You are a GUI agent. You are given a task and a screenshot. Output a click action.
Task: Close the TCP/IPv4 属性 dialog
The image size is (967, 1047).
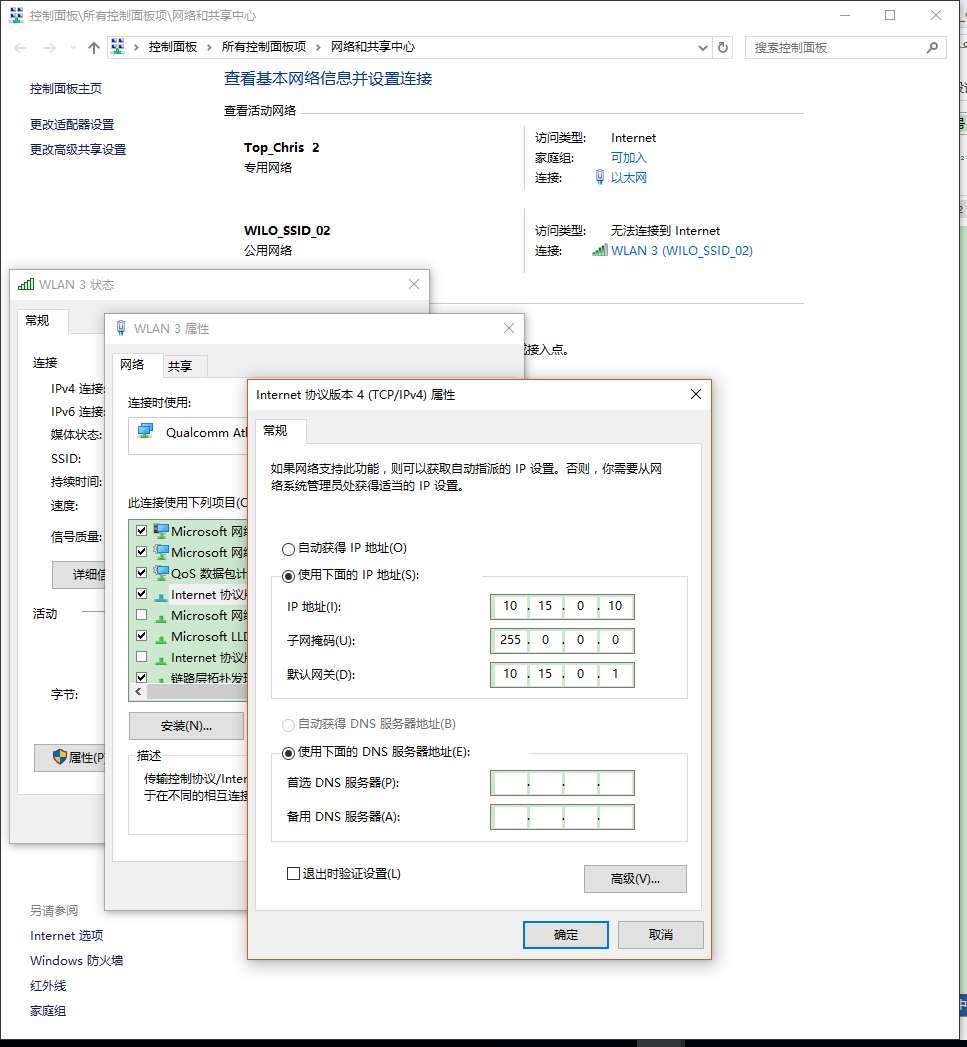(695, 395)
